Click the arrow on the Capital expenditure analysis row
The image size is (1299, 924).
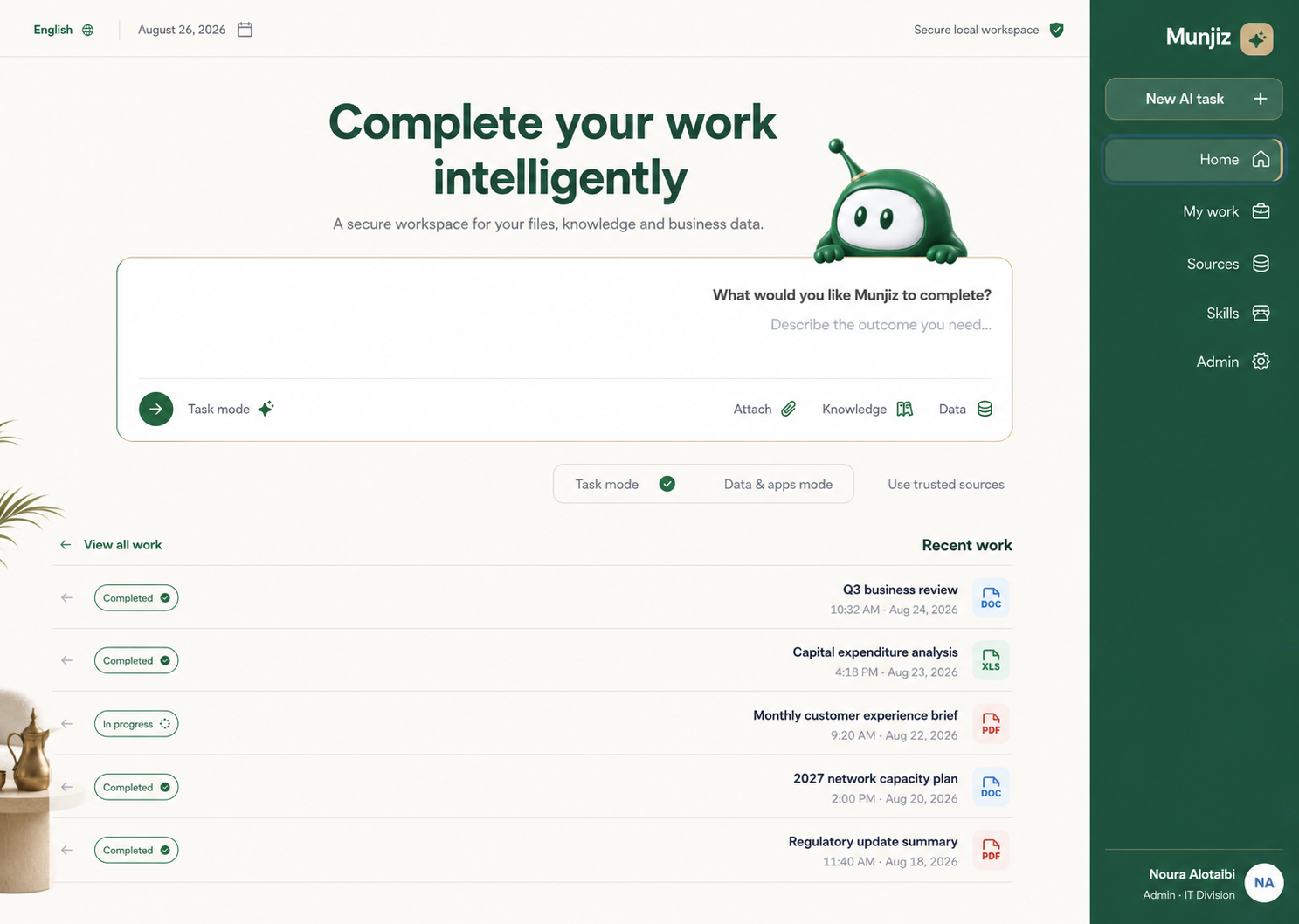click(x=66, y=661)
